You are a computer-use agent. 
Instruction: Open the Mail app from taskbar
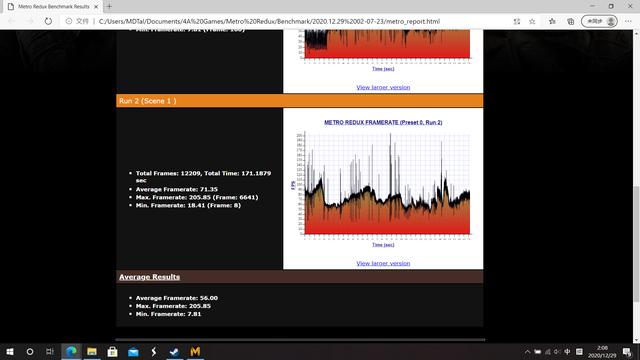[x=133, y=351]
